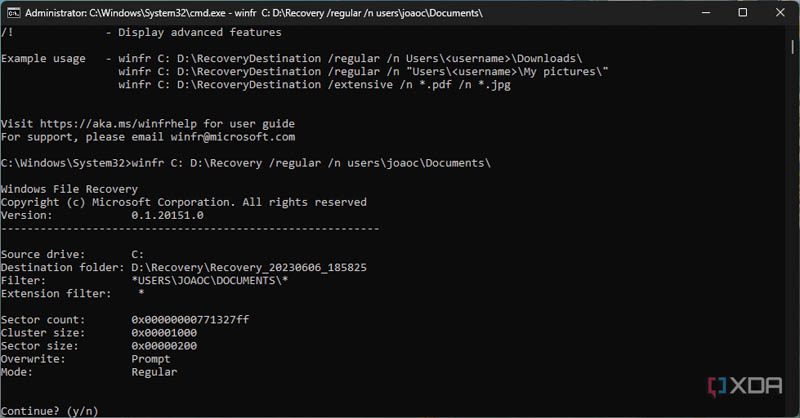Click the vertical scrollbar thumb

[792, 47]
